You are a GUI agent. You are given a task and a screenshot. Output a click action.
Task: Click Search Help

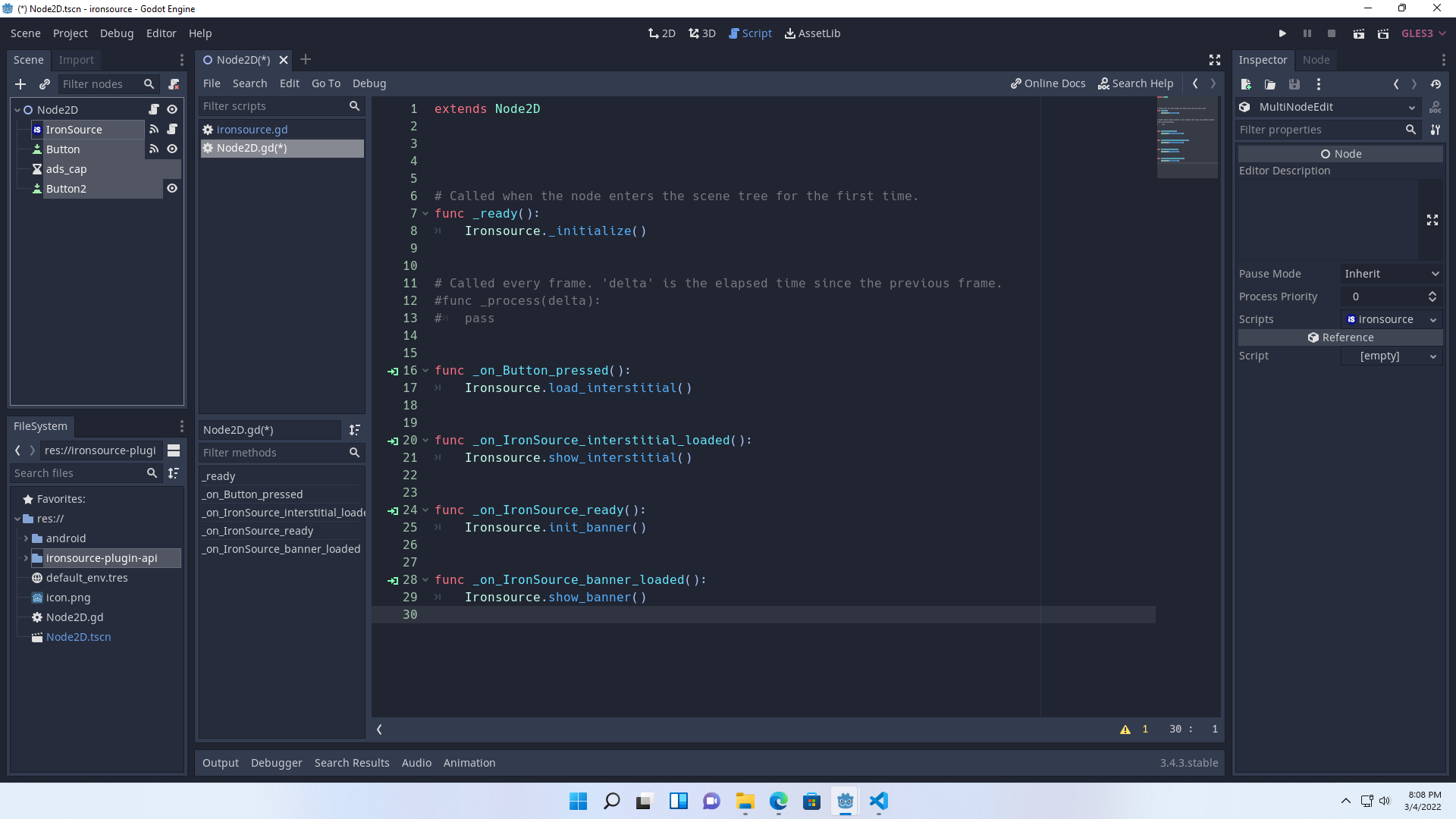click(1135, 83)
